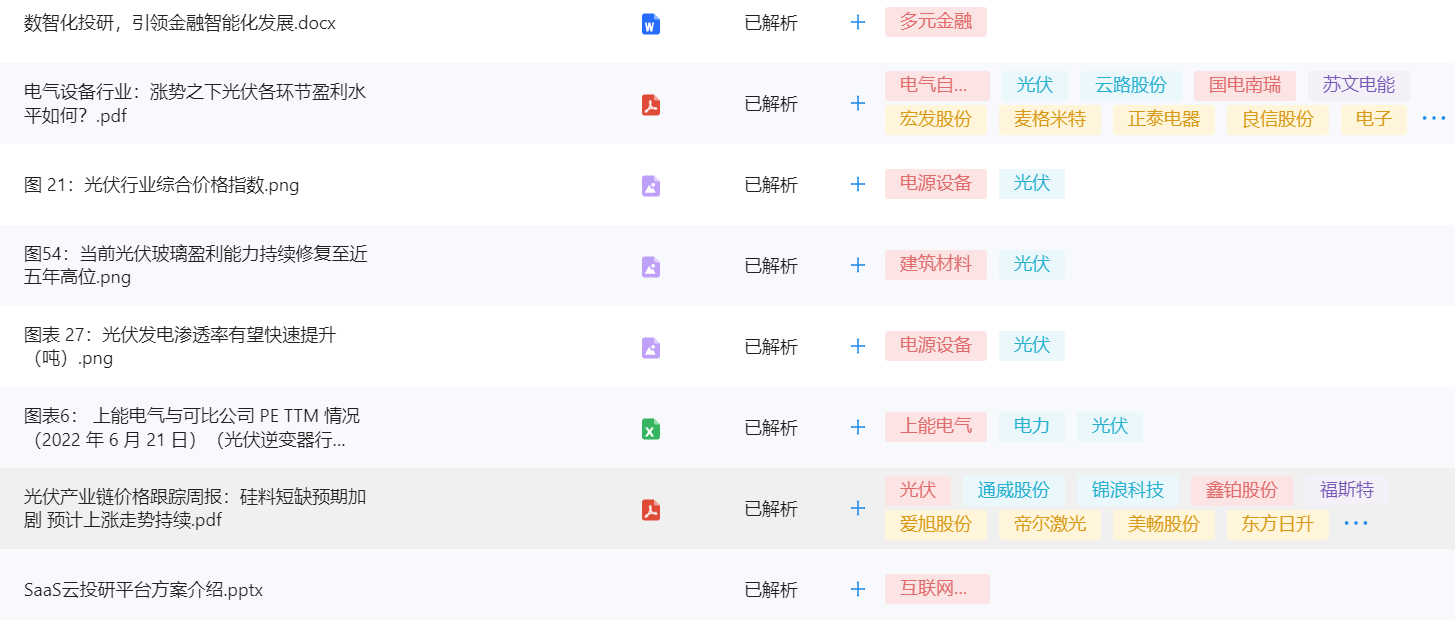Click the truncated 电气自... tag
1455x620 pixels.
click(x=936, y=85)
